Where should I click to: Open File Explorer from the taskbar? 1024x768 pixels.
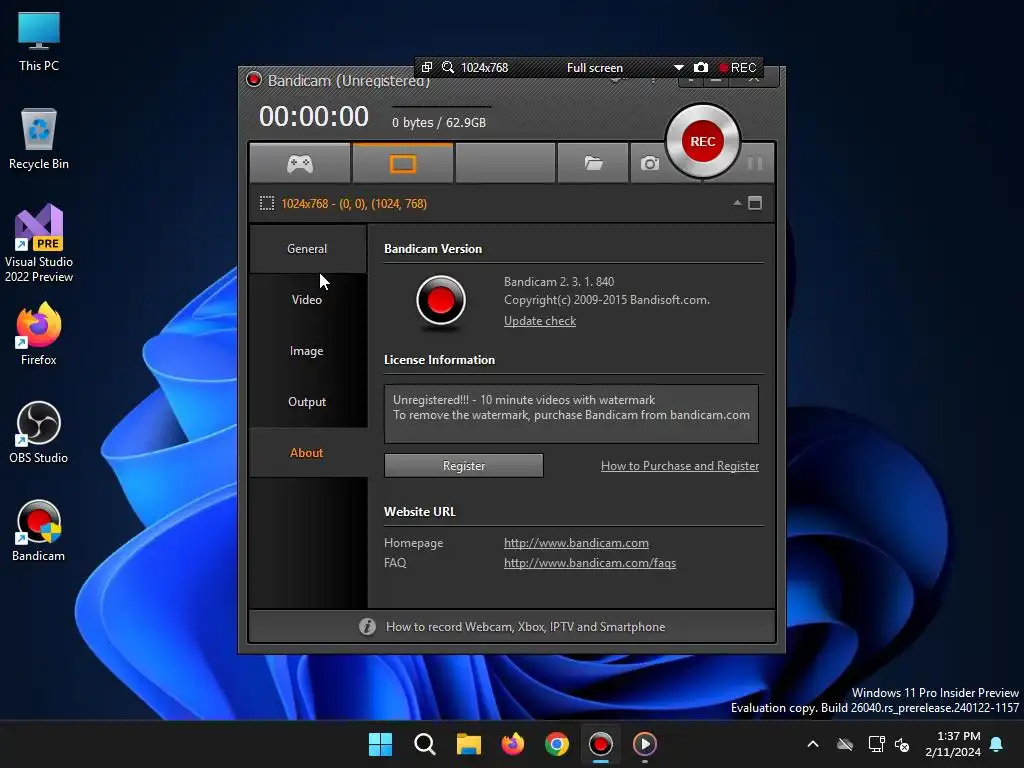point(469,744)
